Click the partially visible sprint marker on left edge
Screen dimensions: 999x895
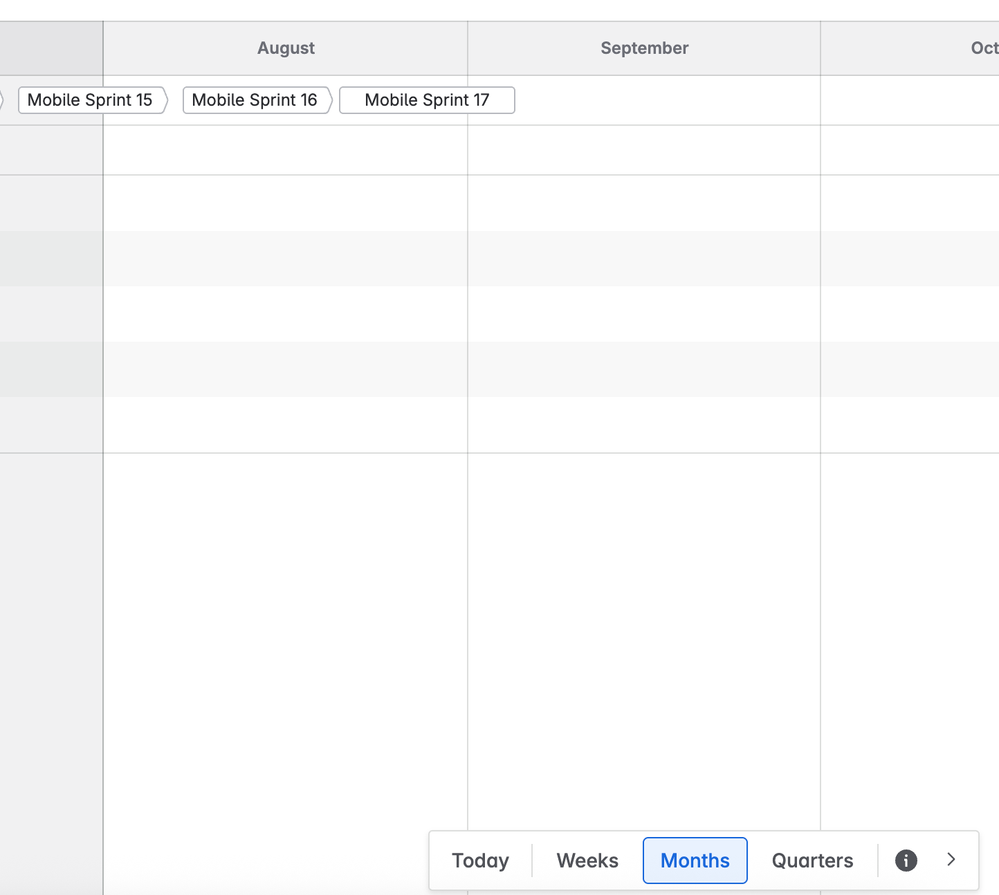point(4,100)
